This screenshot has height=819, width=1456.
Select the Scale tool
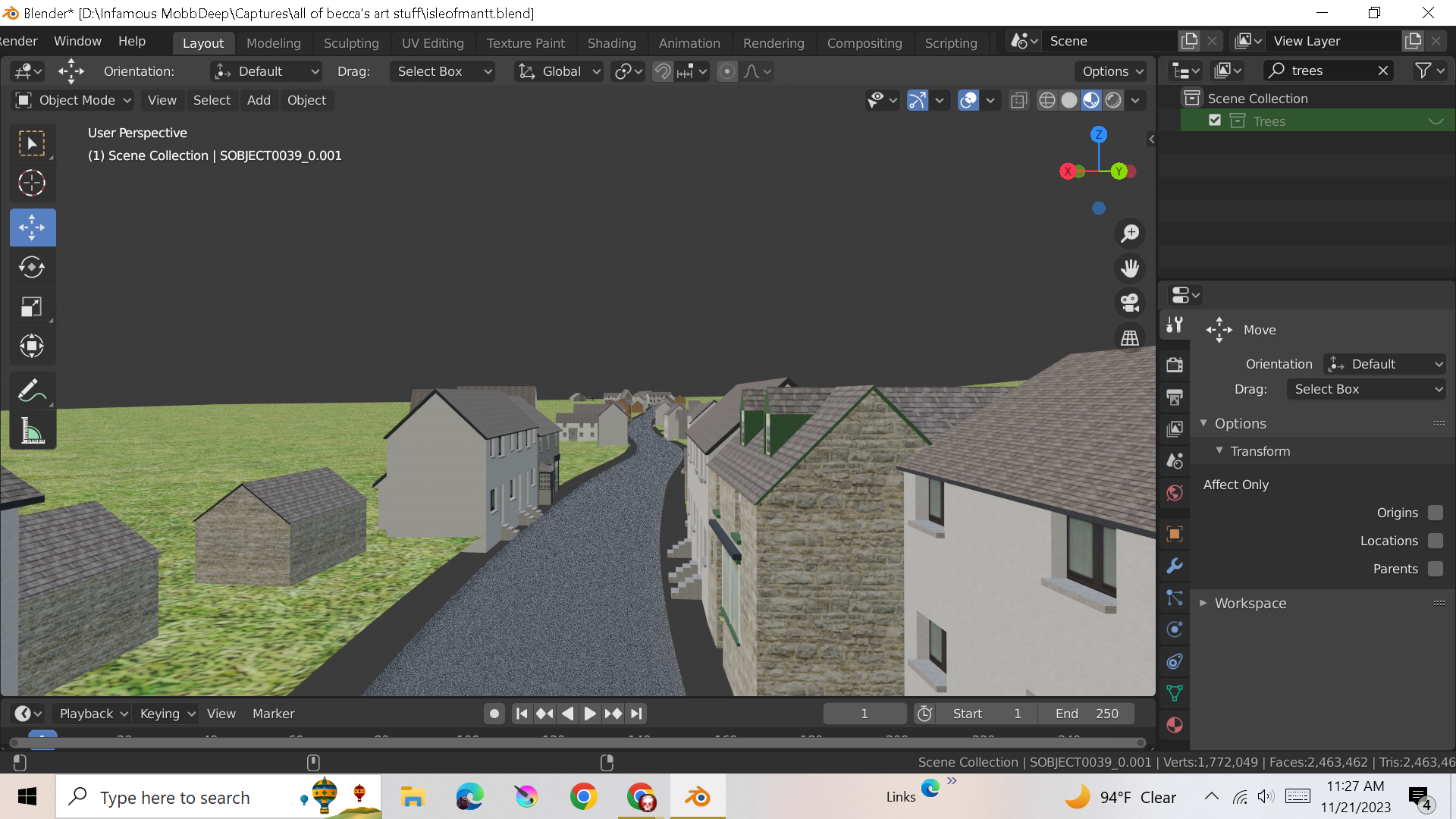(x=32, y=306)
